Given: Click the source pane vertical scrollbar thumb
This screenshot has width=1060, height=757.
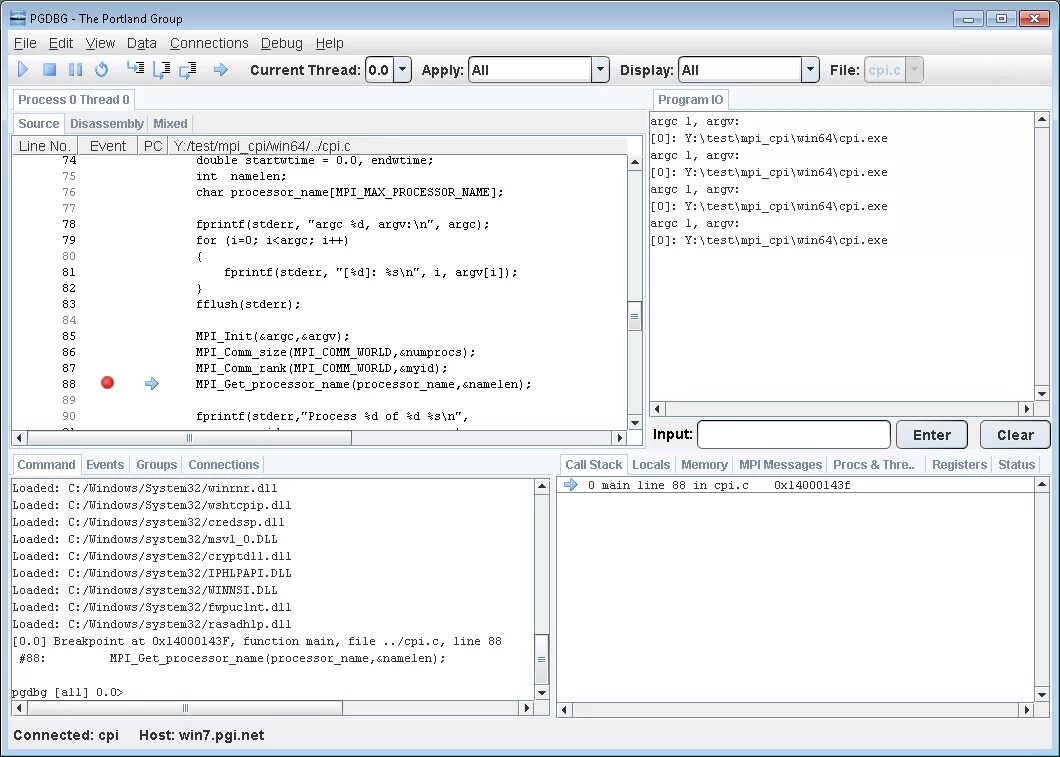Looking at the screenshot, I should (634, 316).
